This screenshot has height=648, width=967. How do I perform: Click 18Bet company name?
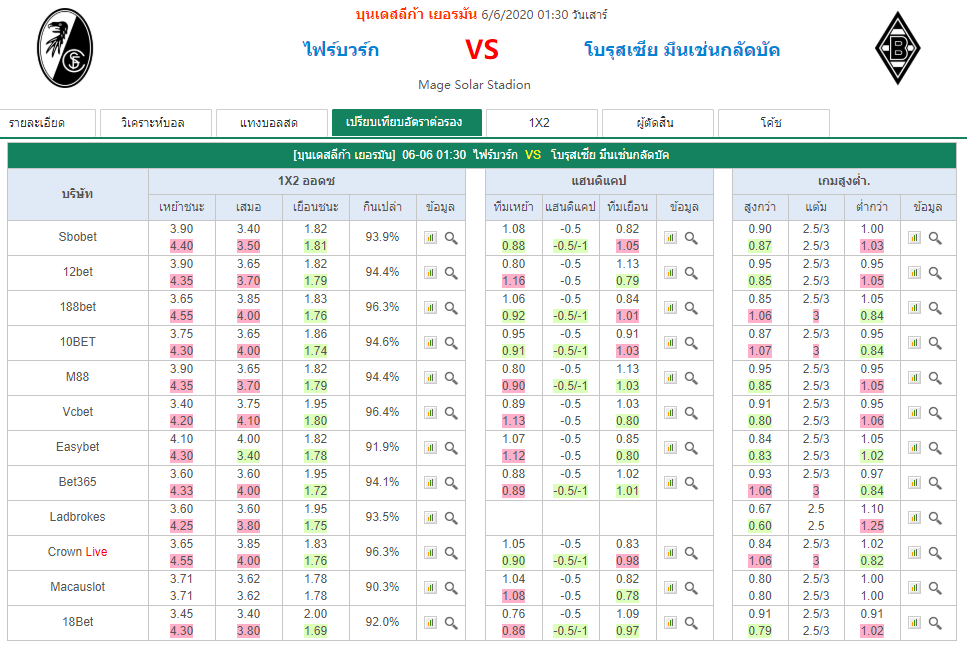(78, 622)
